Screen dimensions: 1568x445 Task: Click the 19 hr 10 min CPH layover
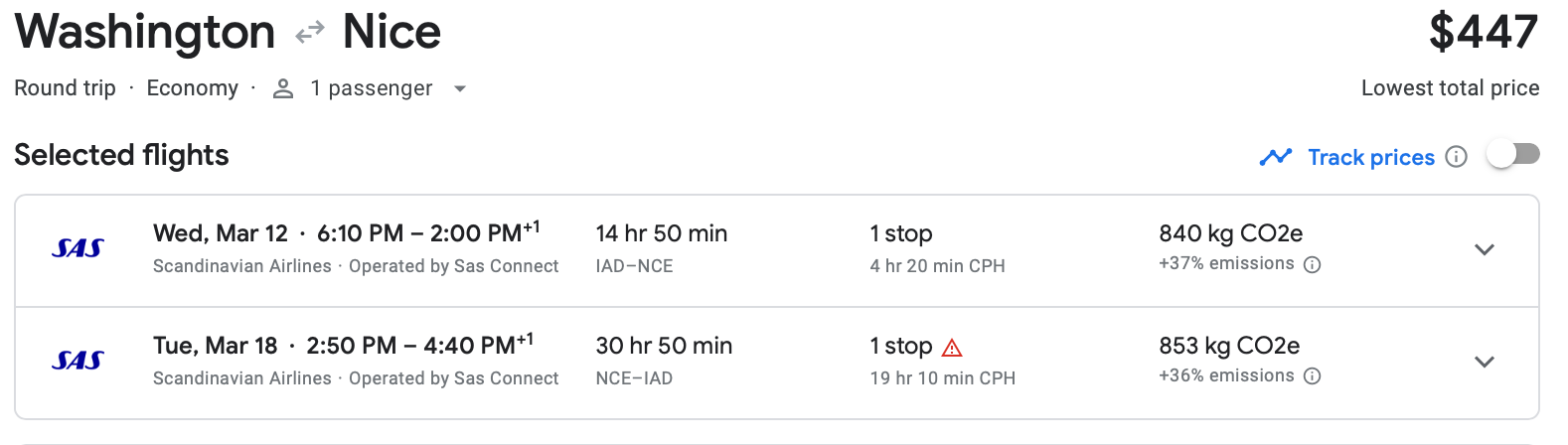point(942,378)
